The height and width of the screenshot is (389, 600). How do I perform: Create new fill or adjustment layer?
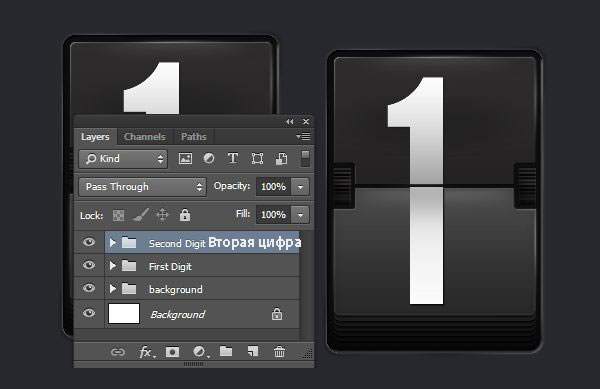point(200,352)
